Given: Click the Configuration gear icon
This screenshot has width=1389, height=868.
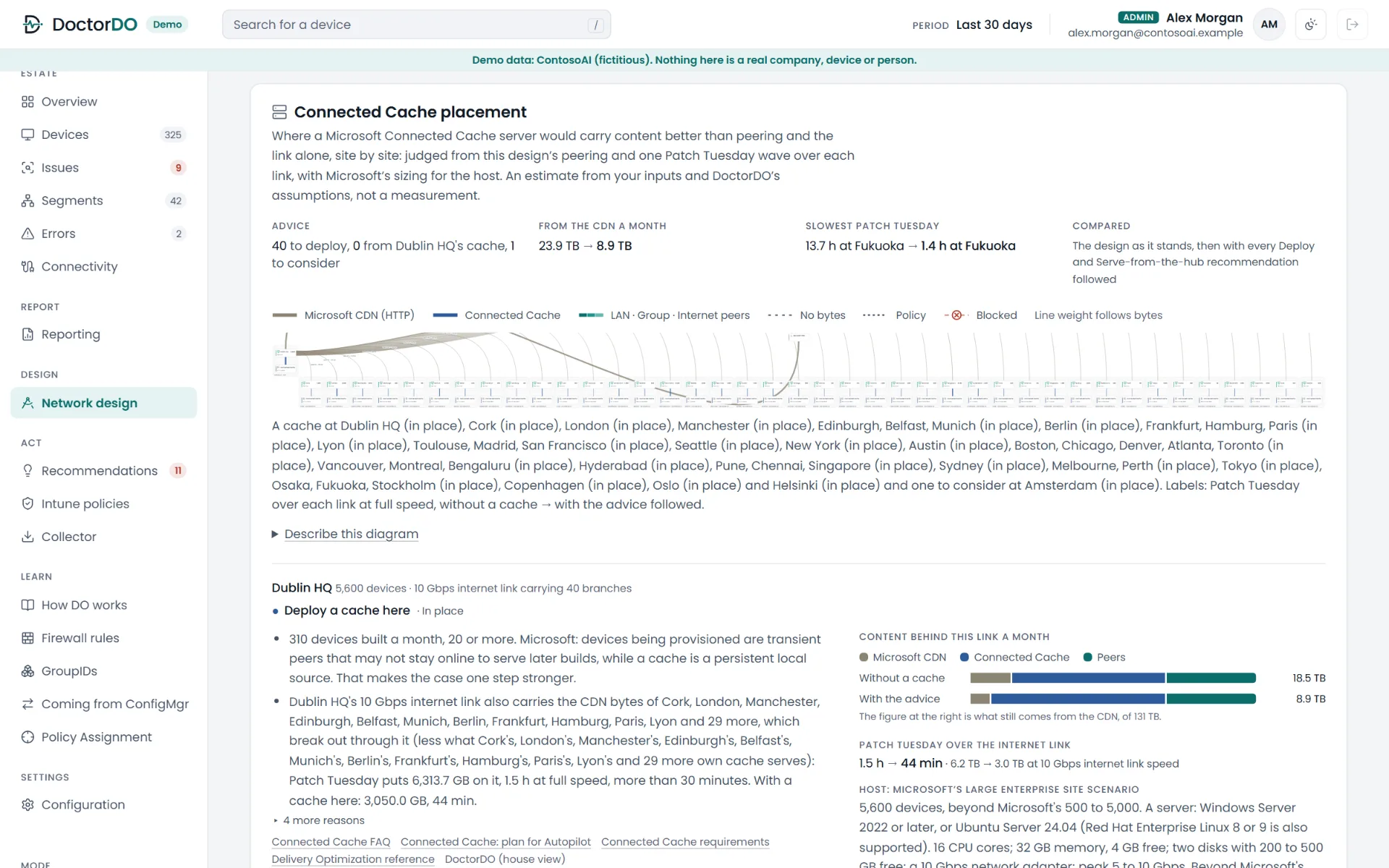Looking at the screenshot, I should click(27, 805).
